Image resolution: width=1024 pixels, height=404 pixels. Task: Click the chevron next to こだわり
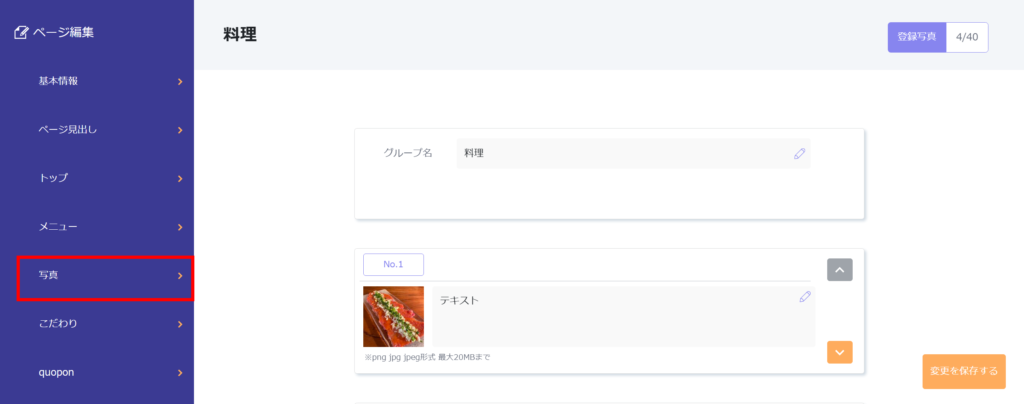(x=180, y=324)
